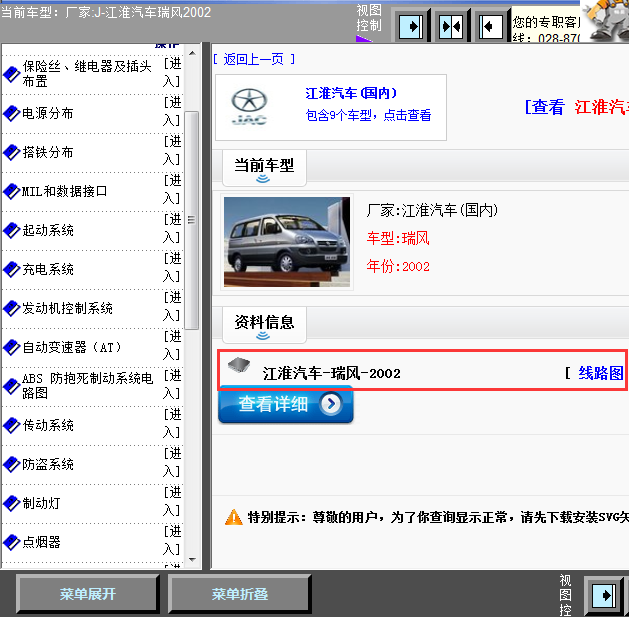
Task: Click the purple triangle under 视图控制
Action: 364,39
